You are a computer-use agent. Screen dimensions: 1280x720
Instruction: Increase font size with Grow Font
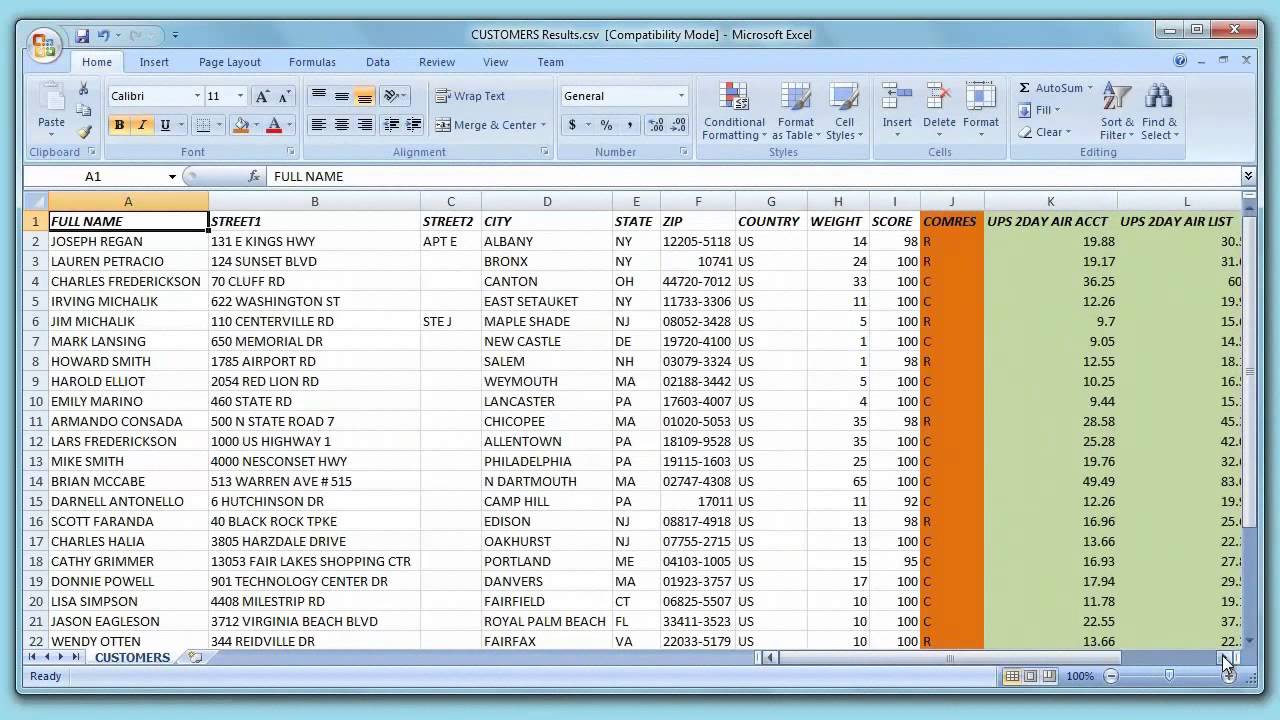point(262,96)
